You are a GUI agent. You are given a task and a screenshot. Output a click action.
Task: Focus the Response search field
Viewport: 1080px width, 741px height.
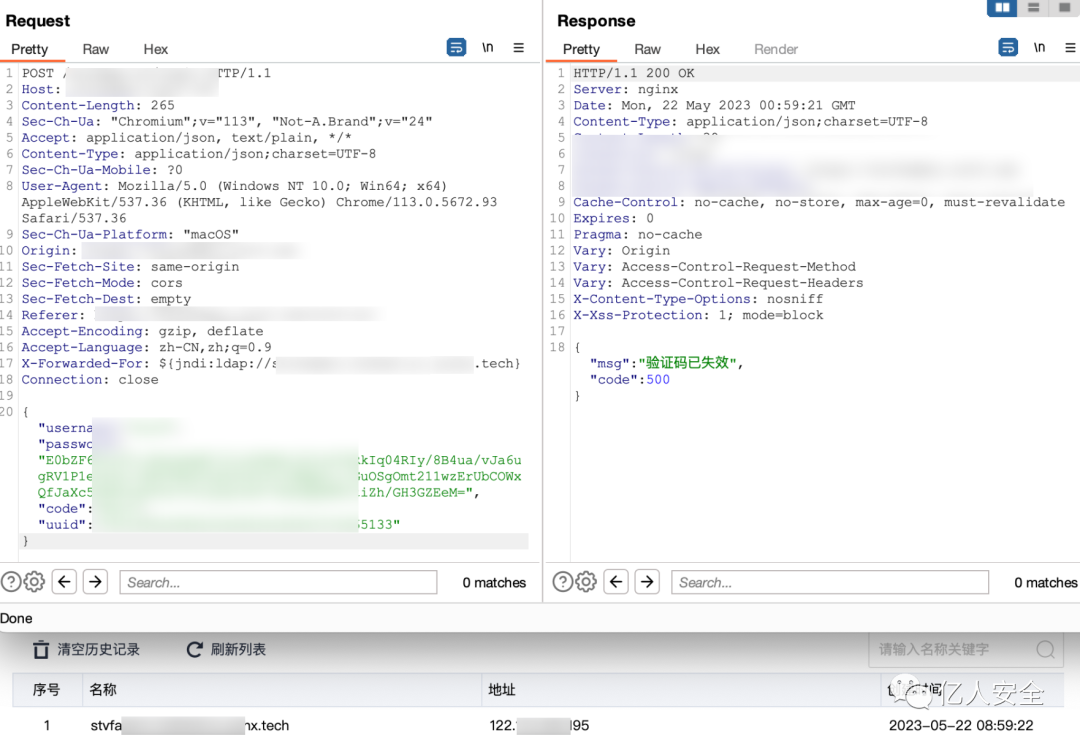pos(830,582)
